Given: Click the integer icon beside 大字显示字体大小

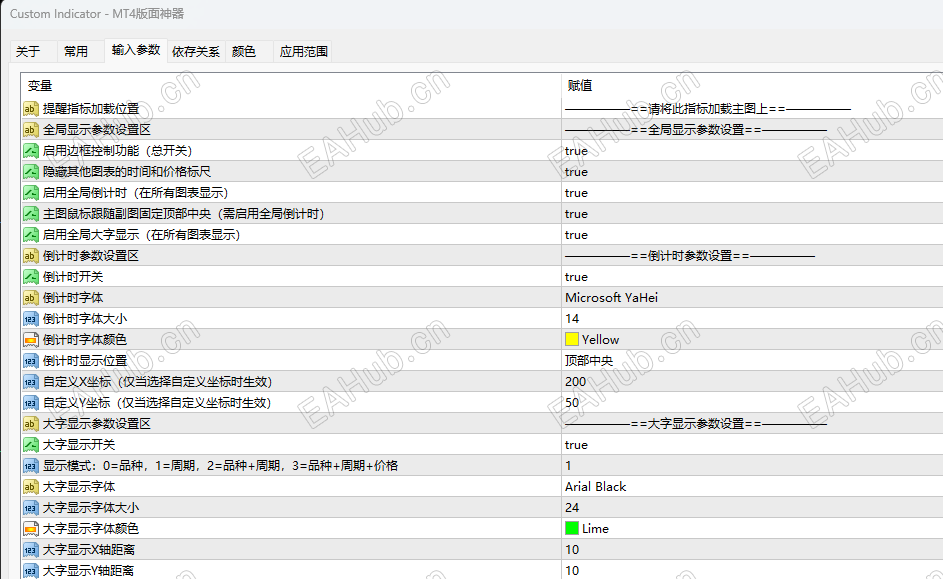Looking at the screenshot, I should (31, 508).
